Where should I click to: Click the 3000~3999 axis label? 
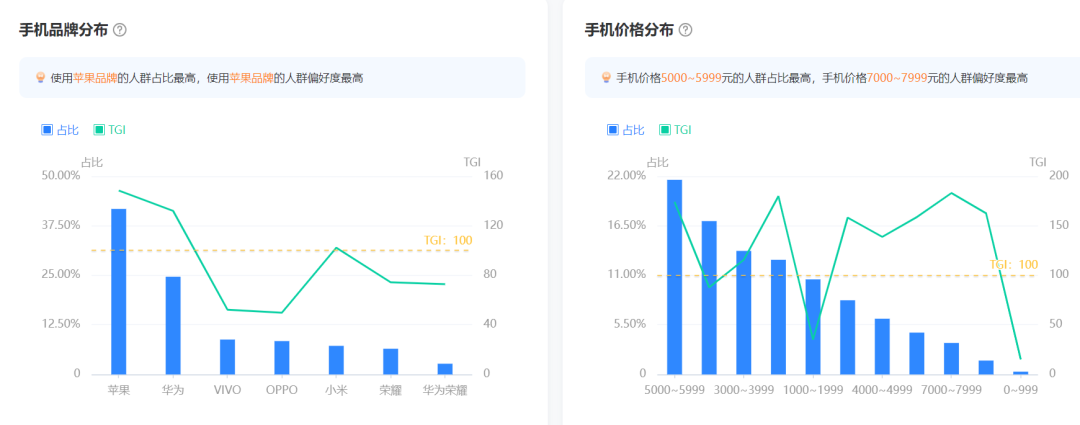744,390
